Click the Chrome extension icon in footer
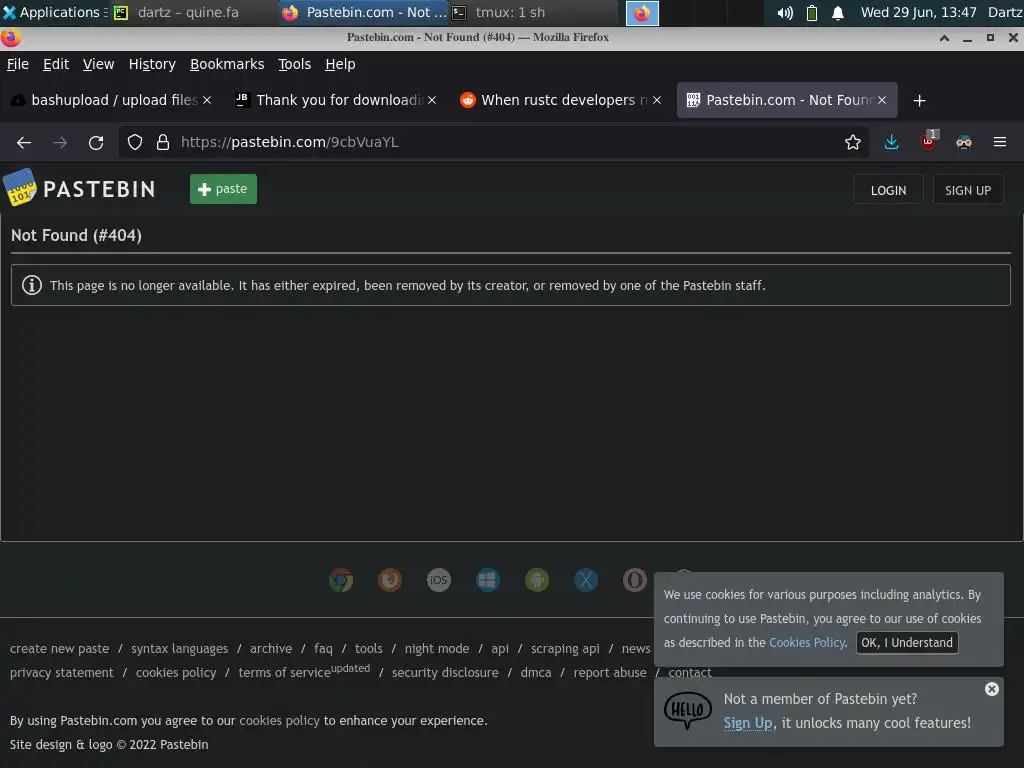 (341, 580)
